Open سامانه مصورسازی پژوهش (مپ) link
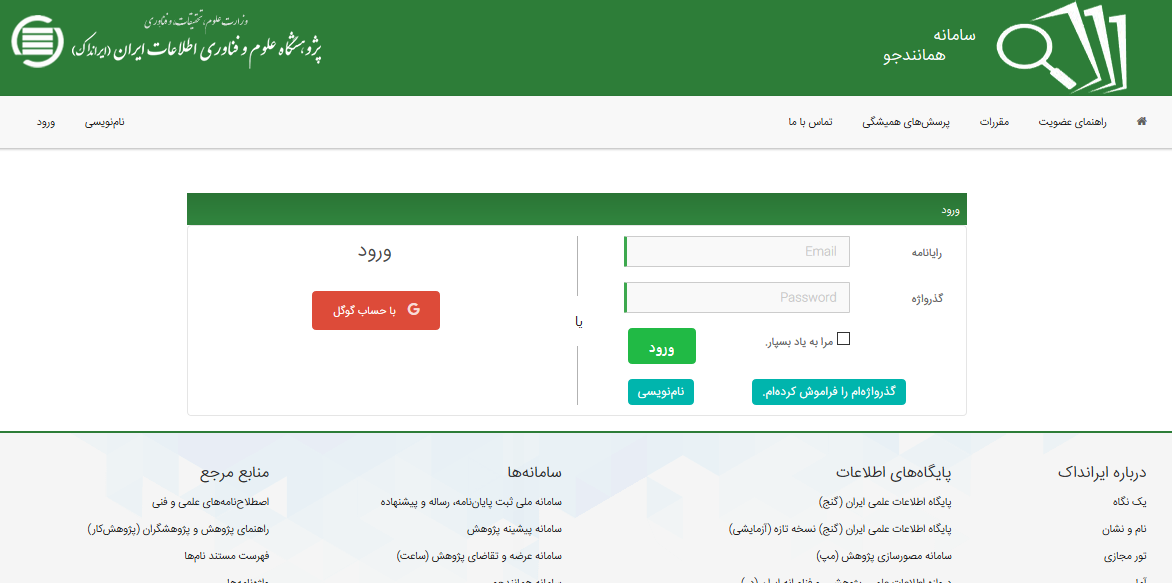 point(884,556)
